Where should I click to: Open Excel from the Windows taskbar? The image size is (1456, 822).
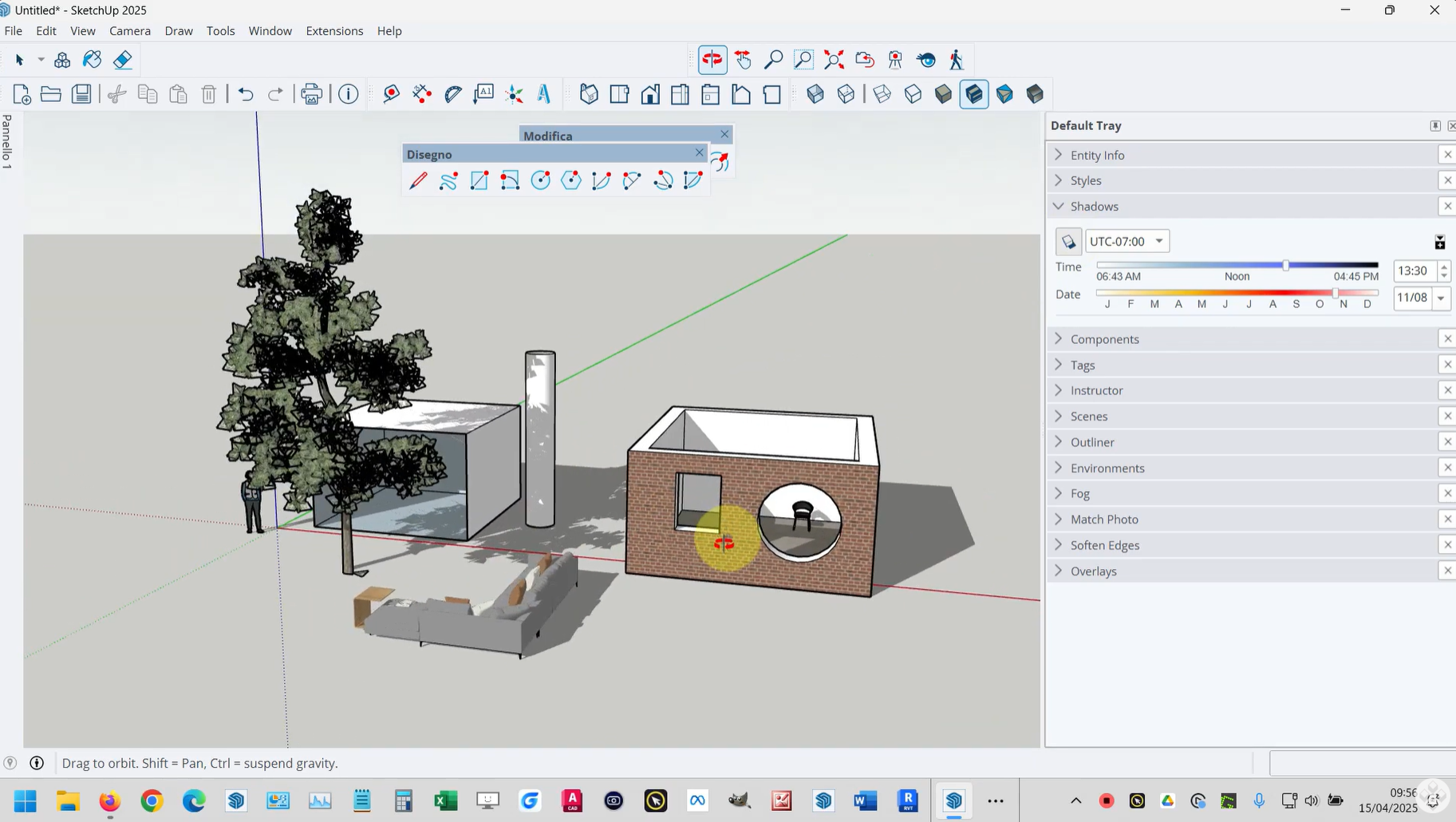coord(445,800)
